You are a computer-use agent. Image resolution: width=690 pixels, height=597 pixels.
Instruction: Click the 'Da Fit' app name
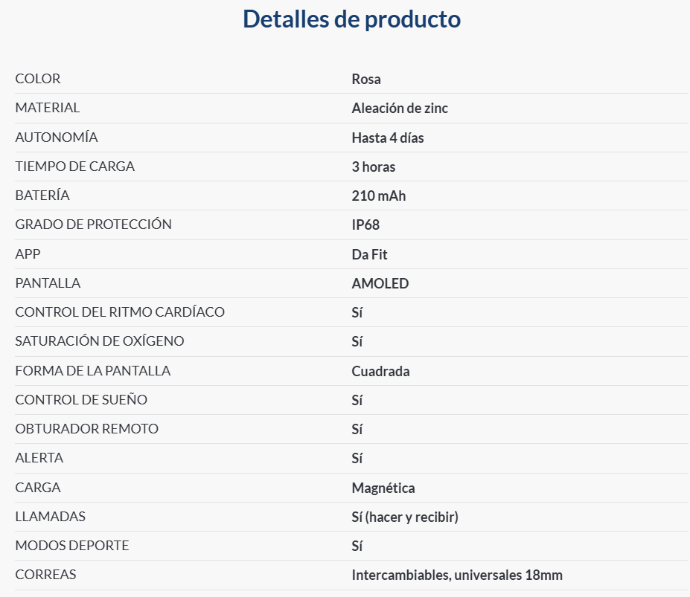(x=369, y=254)
